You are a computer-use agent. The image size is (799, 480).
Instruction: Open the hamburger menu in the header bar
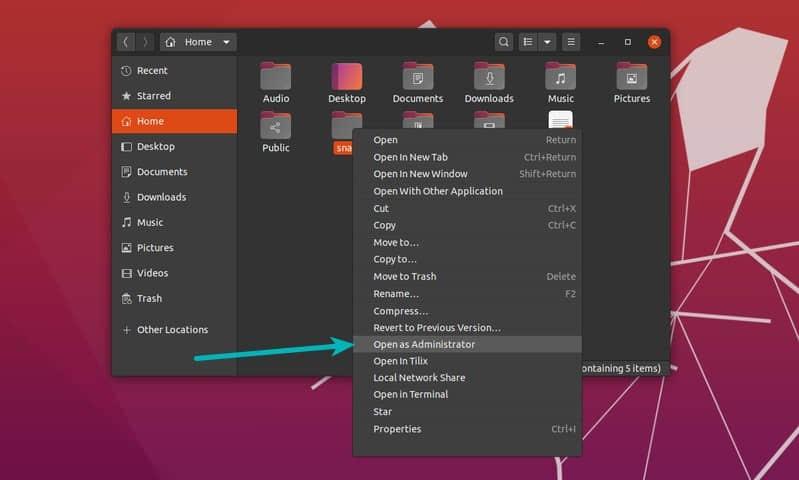point(571,42)
